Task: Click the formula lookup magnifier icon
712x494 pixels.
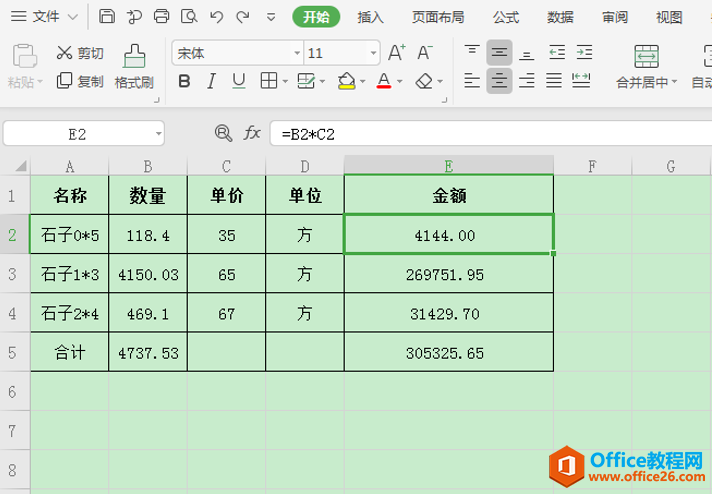Action: (223, 133)
